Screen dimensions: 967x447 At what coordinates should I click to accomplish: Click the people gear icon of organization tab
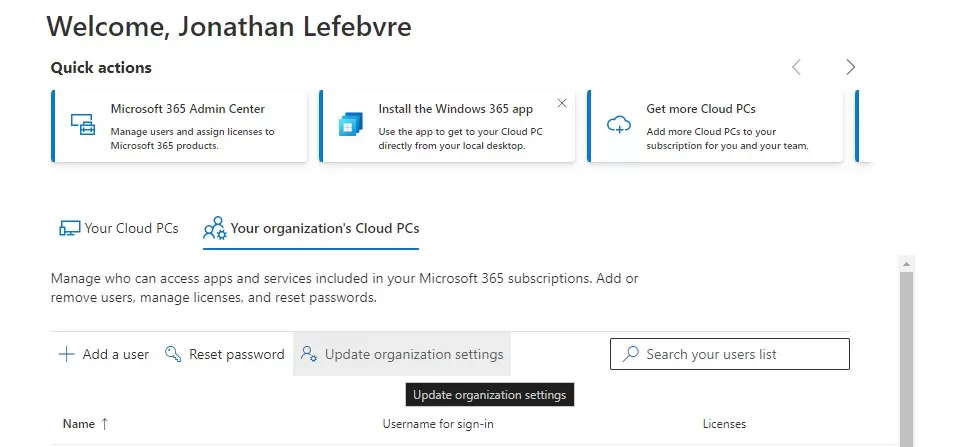pyautogui.click(x=215, y=228)
